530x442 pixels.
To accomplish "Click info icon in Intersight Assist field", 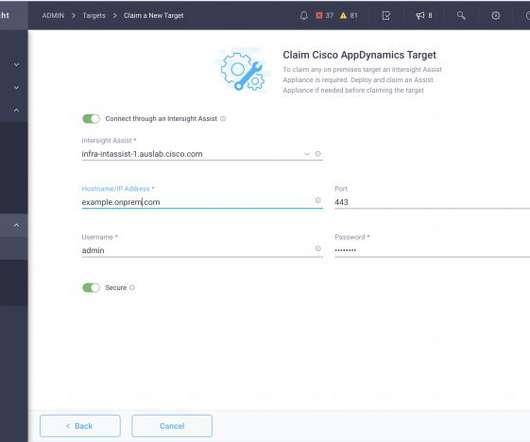I will (x=318, y=154).
